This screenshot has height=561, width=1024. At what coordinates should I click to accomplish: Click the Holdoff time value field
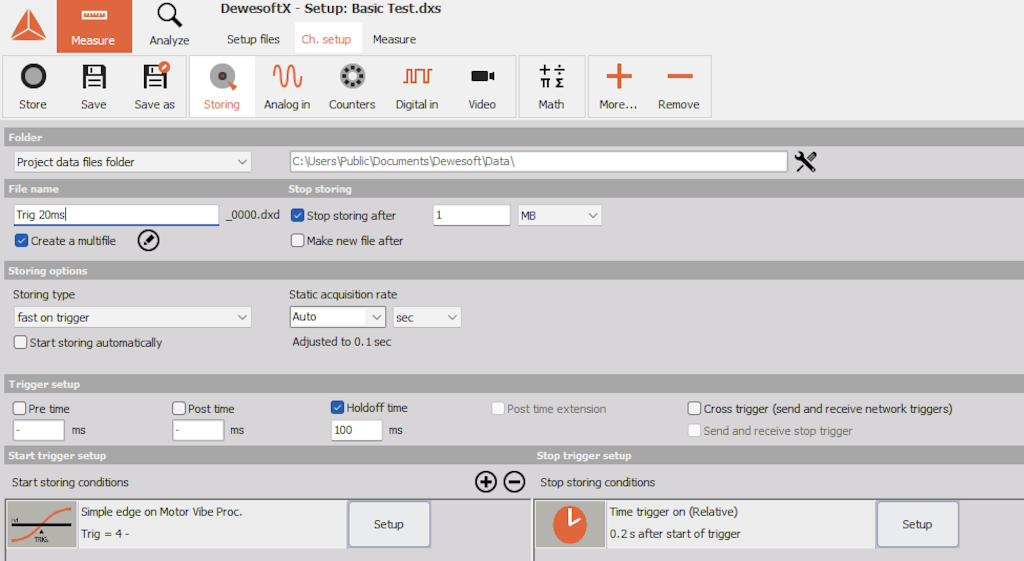point(356,430)
